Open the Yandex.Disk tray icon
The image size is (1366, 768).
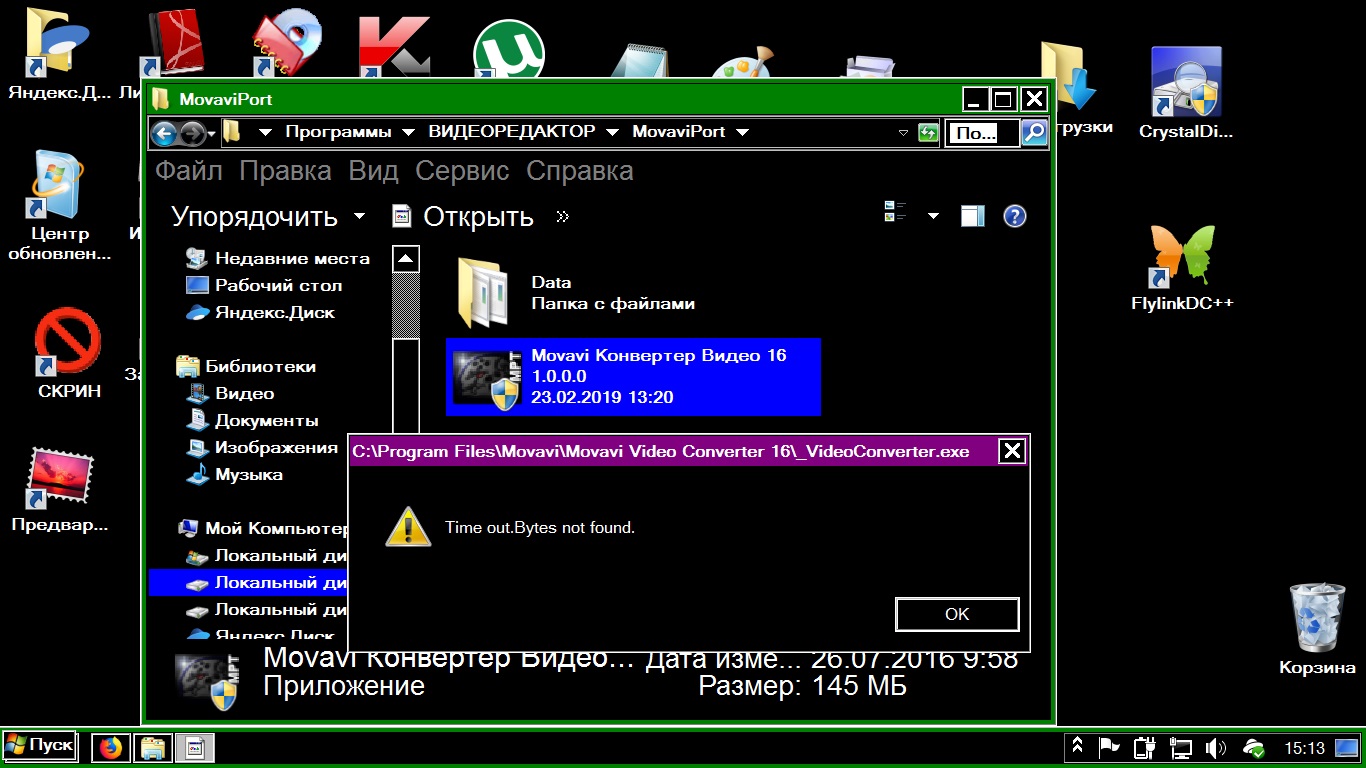1253,747
